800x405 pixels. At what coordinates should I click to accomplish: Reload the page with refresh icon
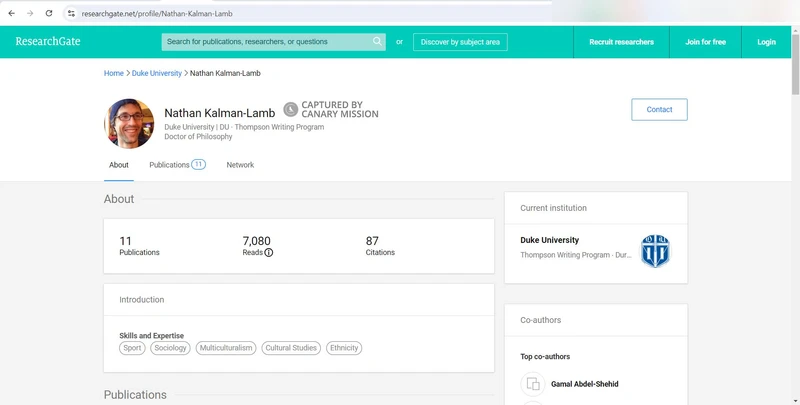[x=49, y=13]
